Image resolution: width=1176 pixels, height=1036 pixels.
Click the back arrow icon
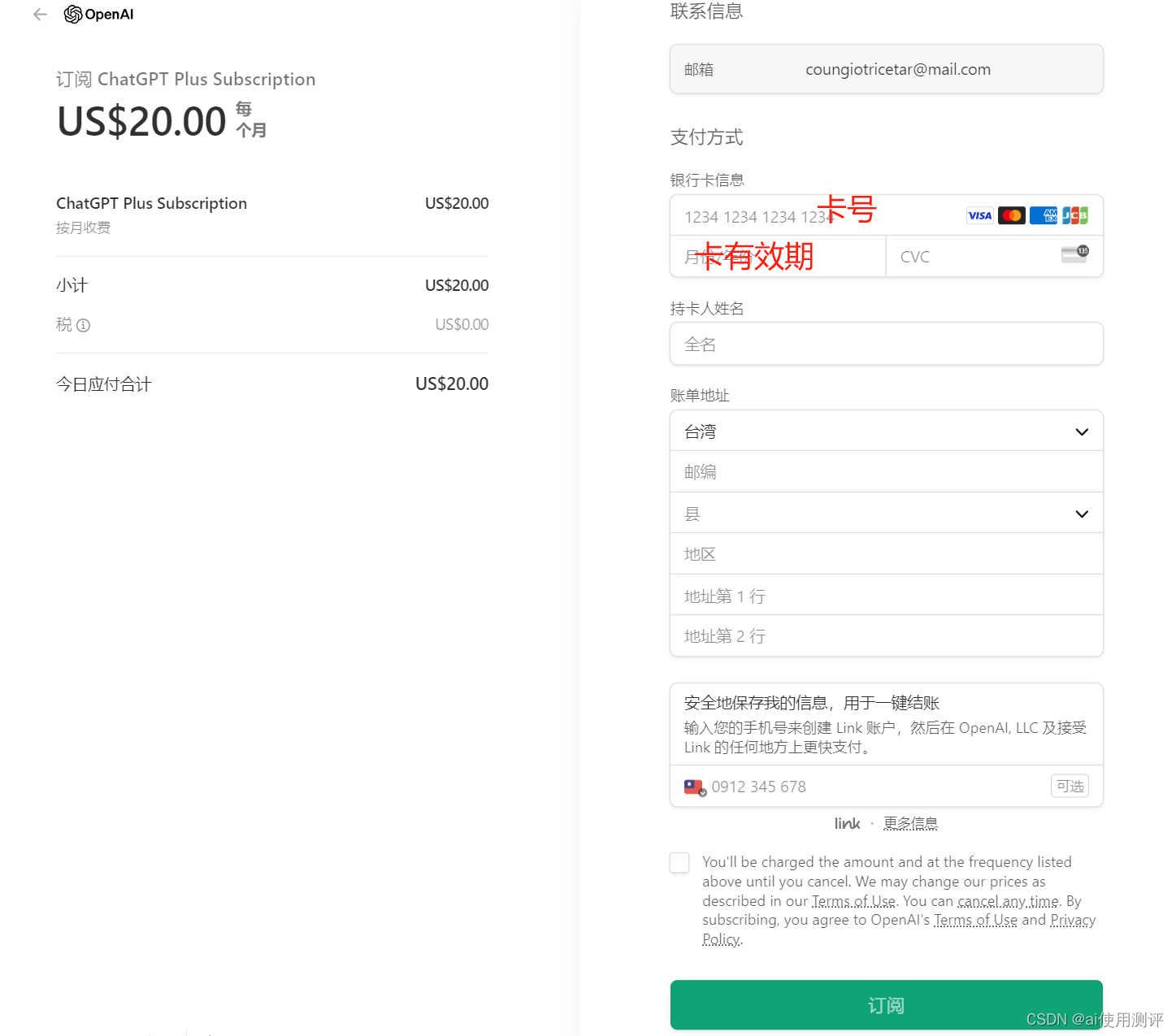pos(40,14)
